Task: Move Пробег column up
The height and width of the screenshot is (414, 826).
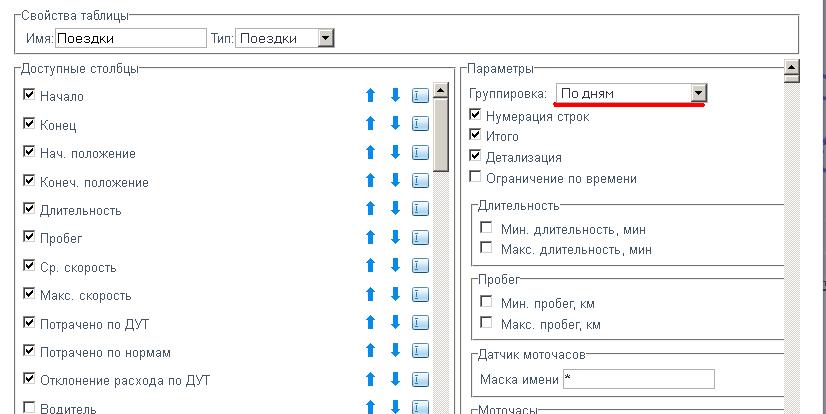Action: [370, 237]
